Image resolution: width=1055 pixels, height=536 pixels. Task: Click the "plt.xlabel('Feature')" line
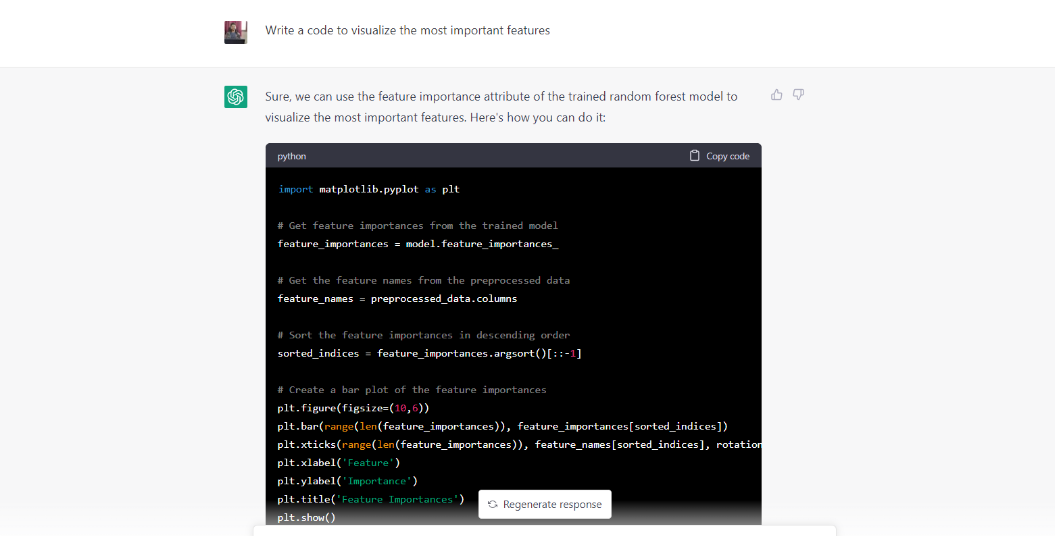click(338, 463)
